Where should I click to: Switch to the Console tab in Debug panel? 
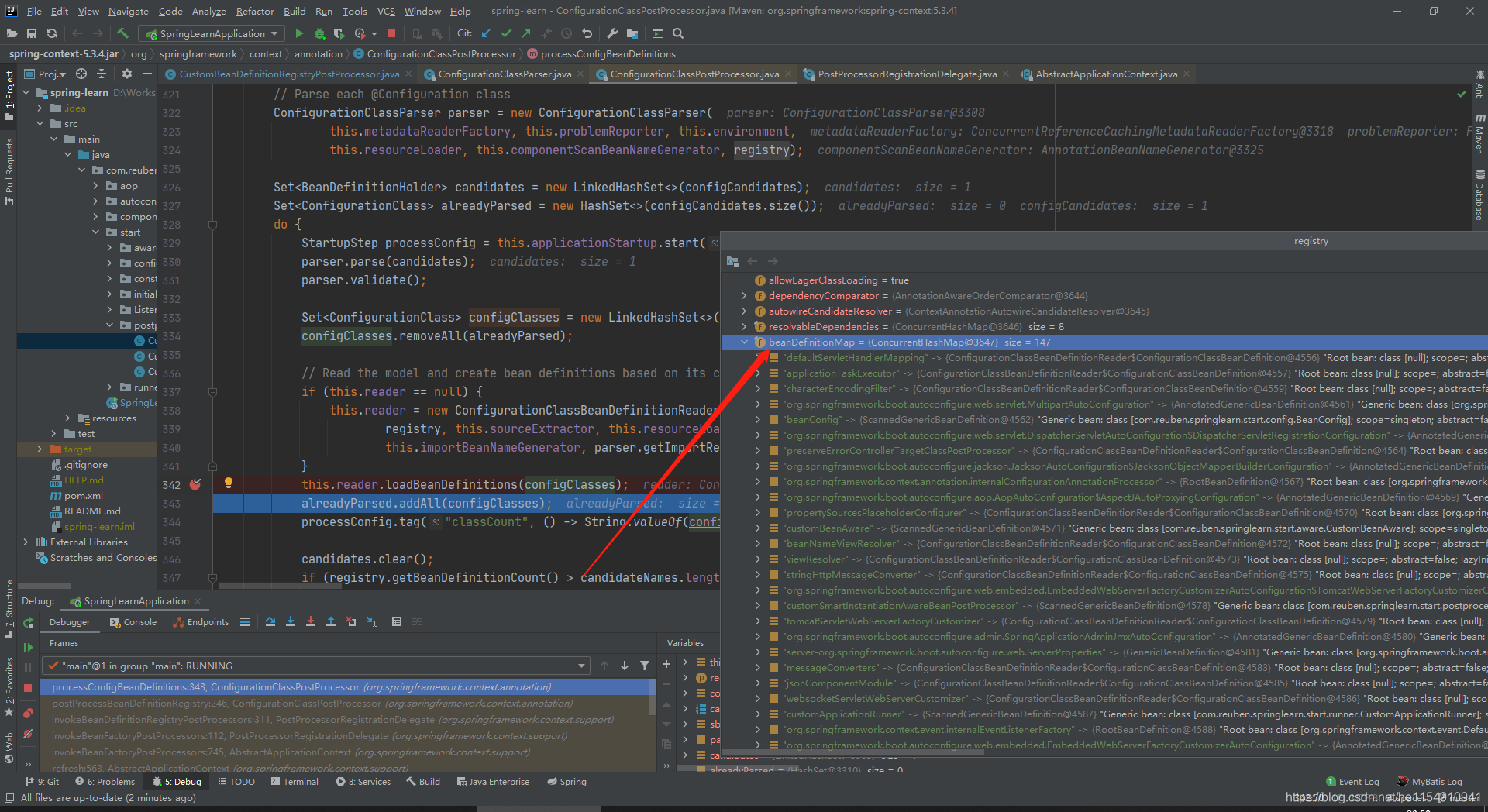[x=133, y=621]
